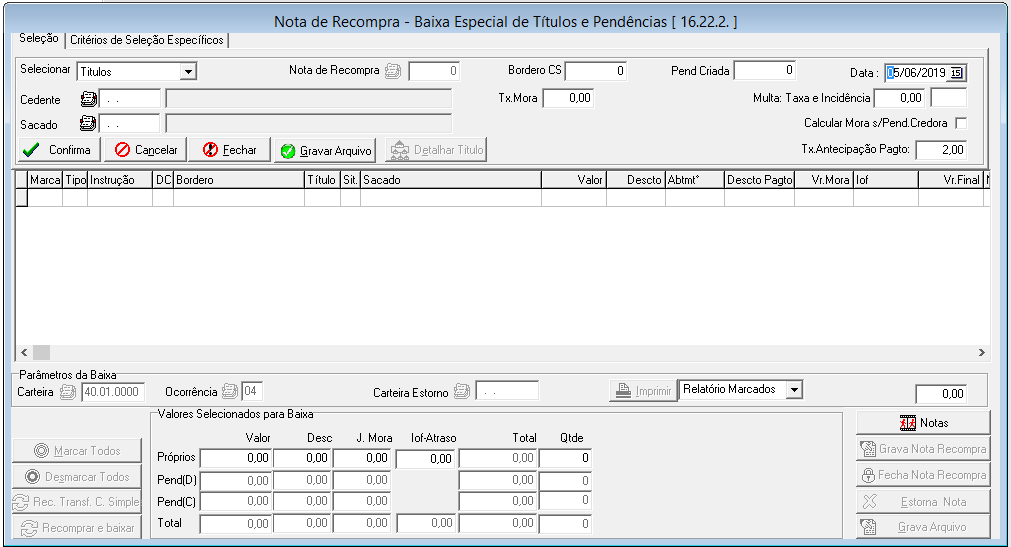Click the Tx.Mora input field
This screenshot has height=547, width=1011.
(x=568, y=98)
